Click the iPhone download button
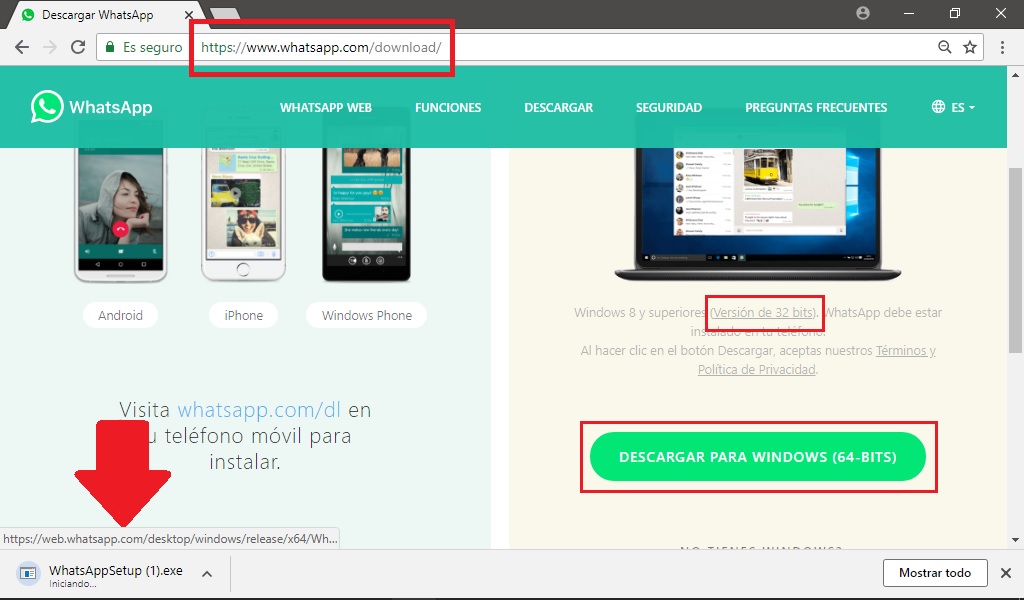Viewport: 1024px width, 600px height. tap(244, 315)
